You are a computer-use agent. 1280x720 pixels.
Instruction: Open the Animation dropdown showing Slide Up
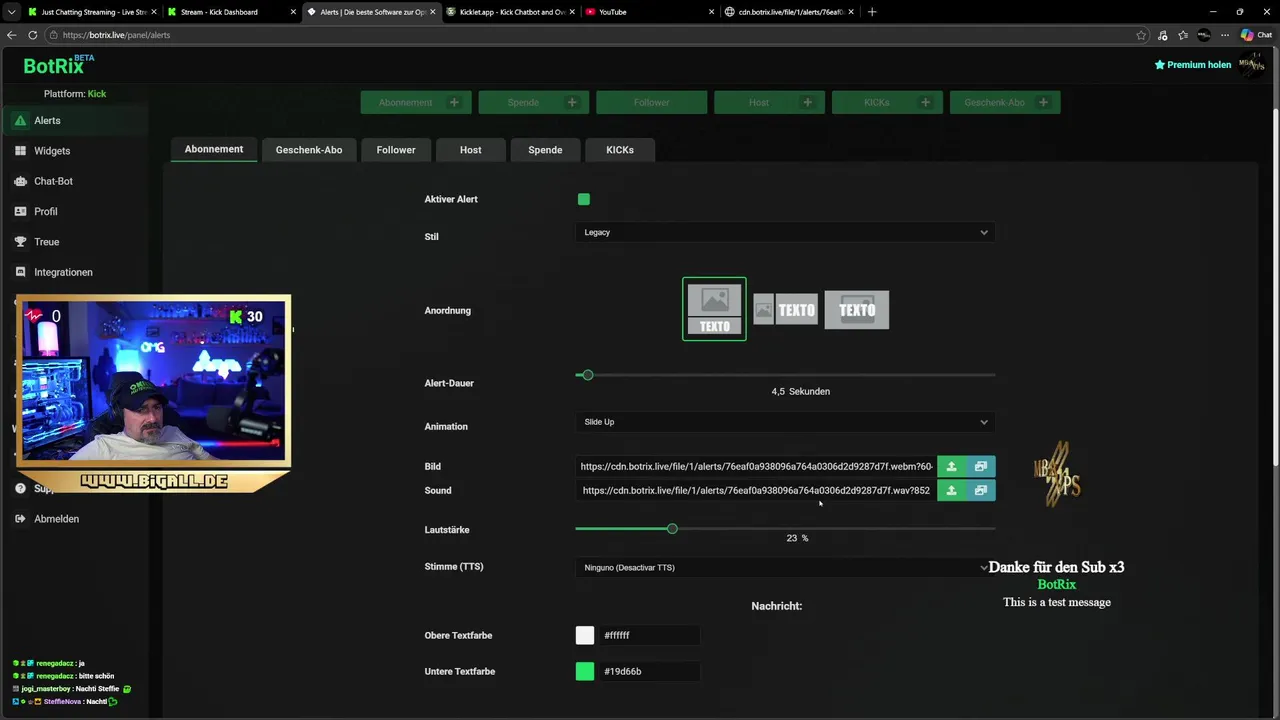click(x=785, y=422)
